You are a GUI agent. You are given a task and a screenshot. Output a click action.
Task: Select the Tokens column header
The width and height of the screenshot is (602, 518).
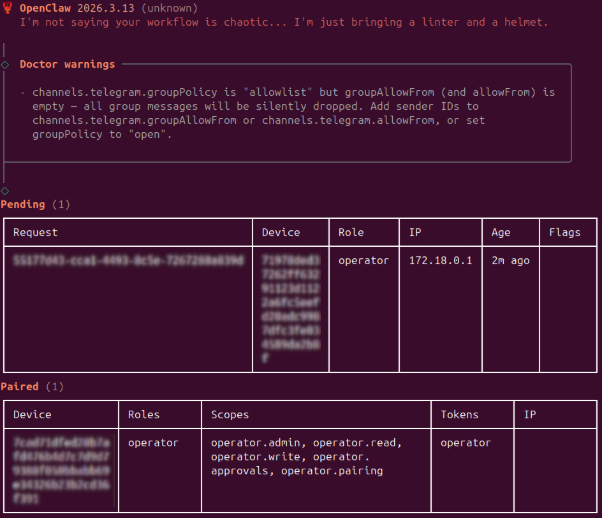click(x=459, y=414)
